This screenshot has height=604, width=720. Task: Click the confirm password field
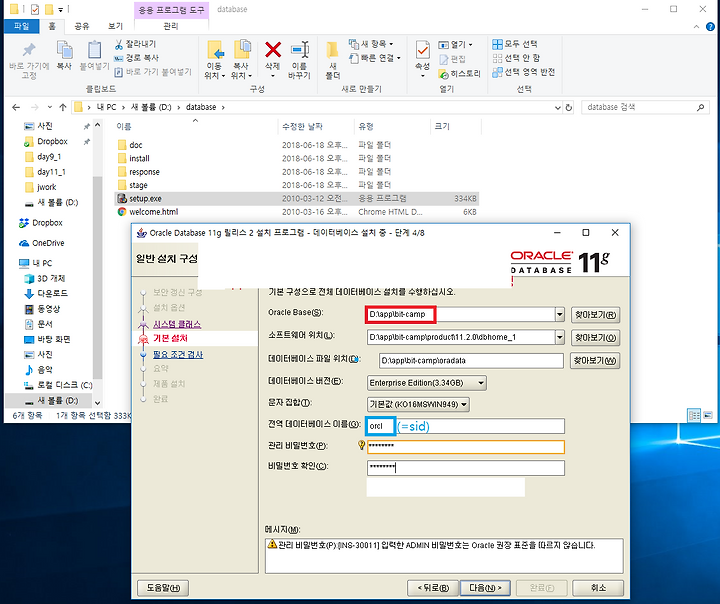pyautogui.click(x=466, y=468)
